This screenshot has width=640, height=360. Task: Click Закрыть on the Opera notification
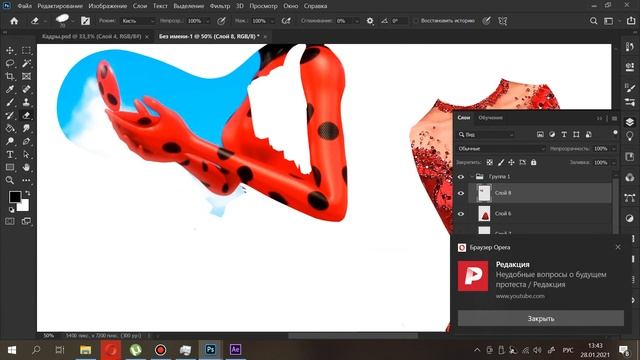[541, 318]
